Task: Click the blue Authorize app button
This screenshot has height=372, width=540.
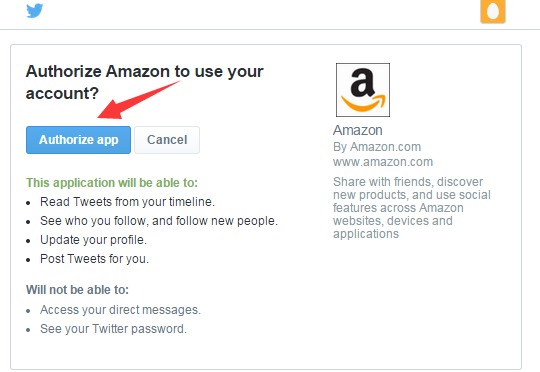Action: pyautogui.click(x=78, y=140)
